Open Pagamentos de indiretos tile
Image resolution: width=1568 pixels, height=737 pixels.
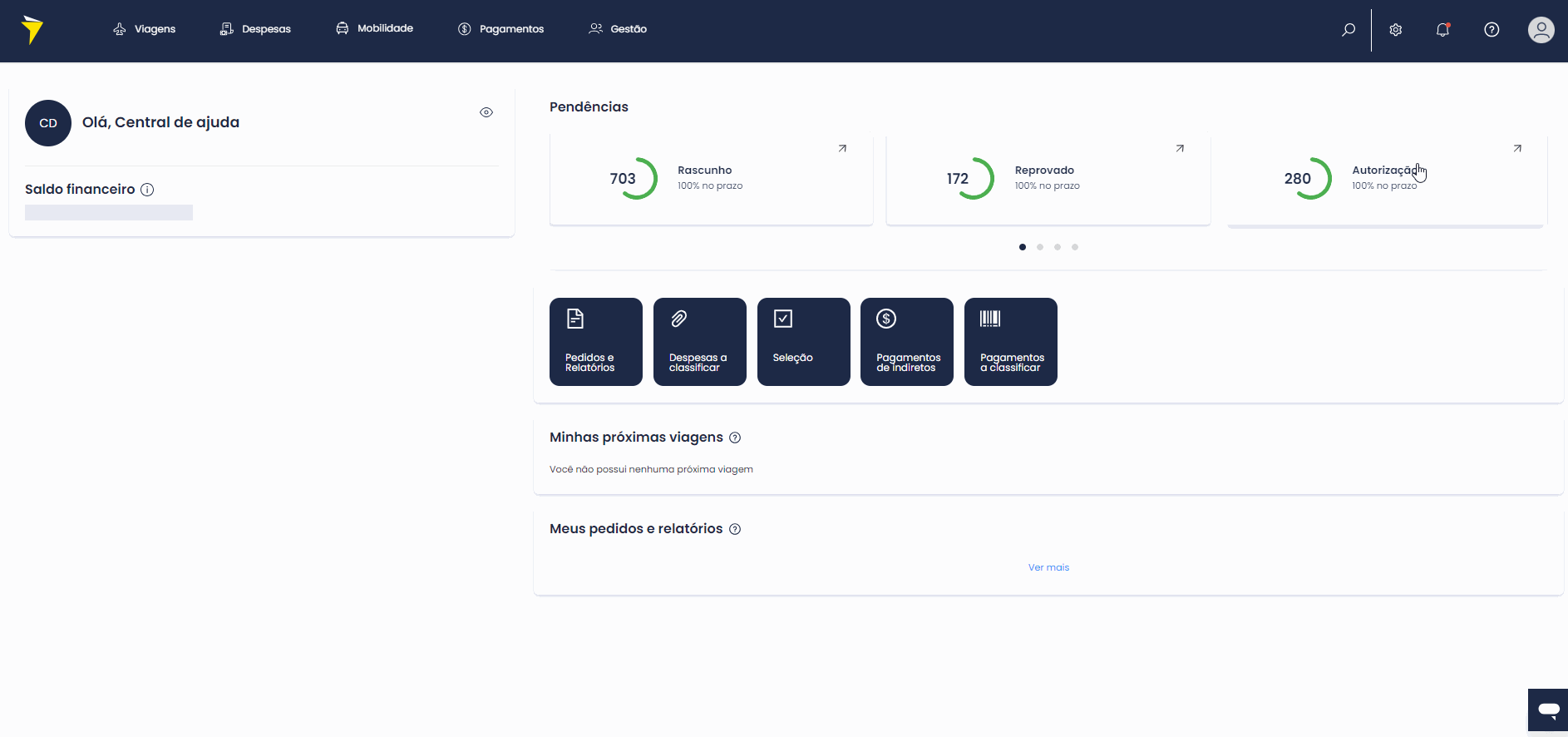(907, 342)
